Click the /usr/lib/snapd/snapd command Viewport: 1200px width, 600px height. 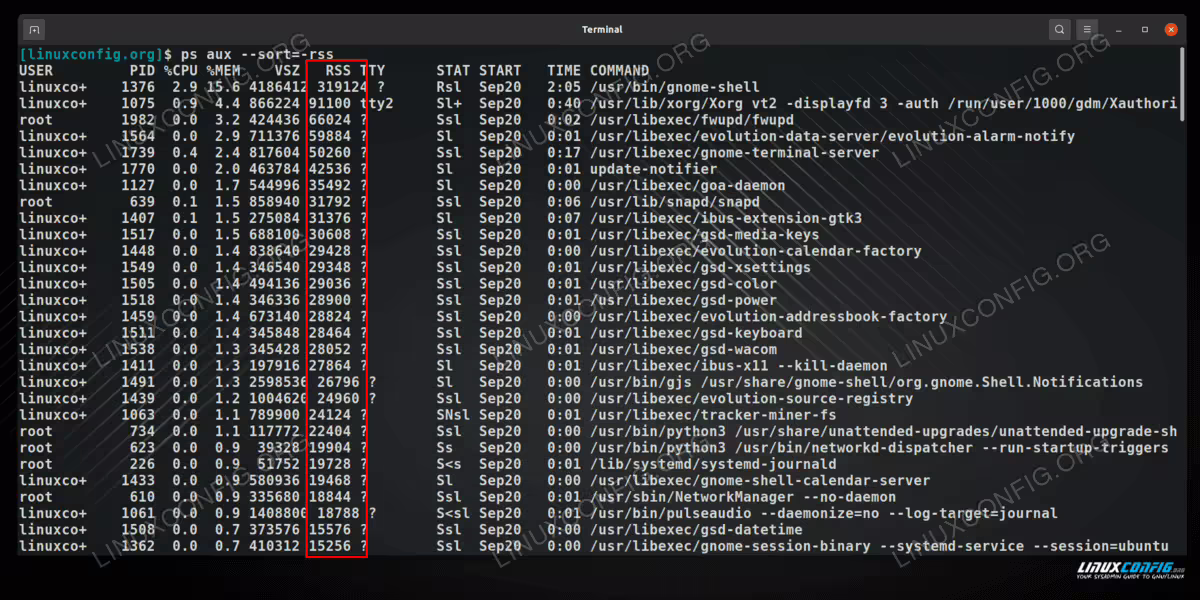click(675, 202)
